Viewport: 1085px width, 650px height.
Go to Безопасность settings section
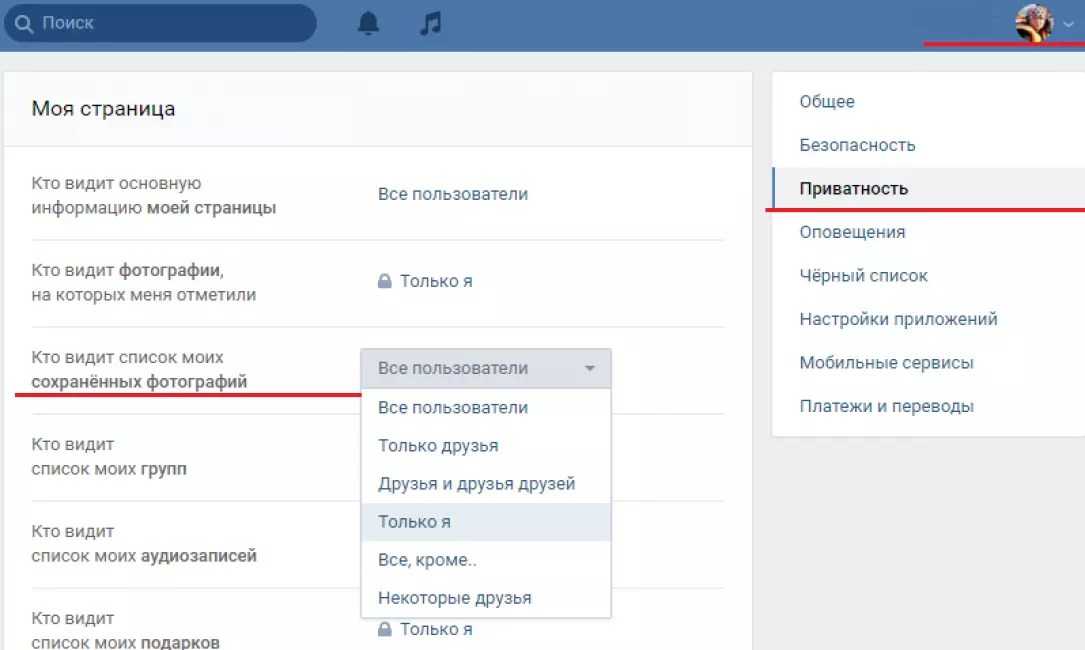click(x=857, y=145)
